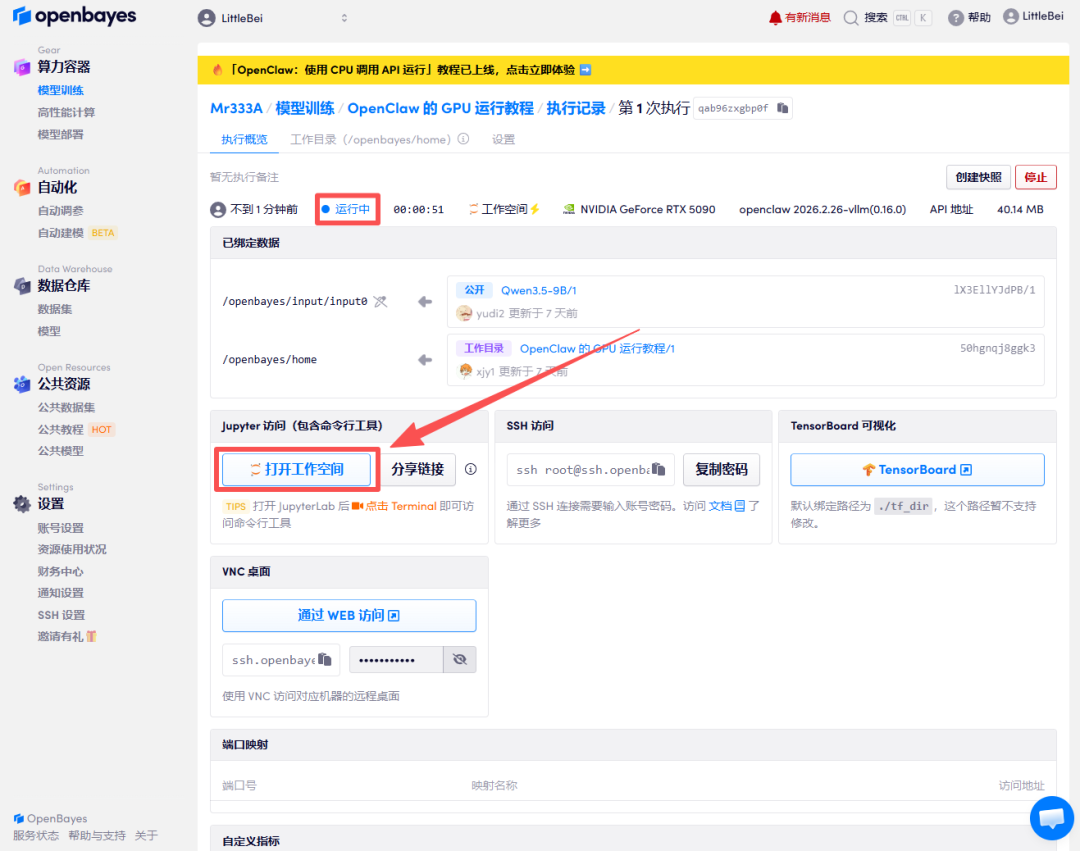Select 模型部署 in sidebar
Screen dimensions: 1080x851
(x=61, y=134)
